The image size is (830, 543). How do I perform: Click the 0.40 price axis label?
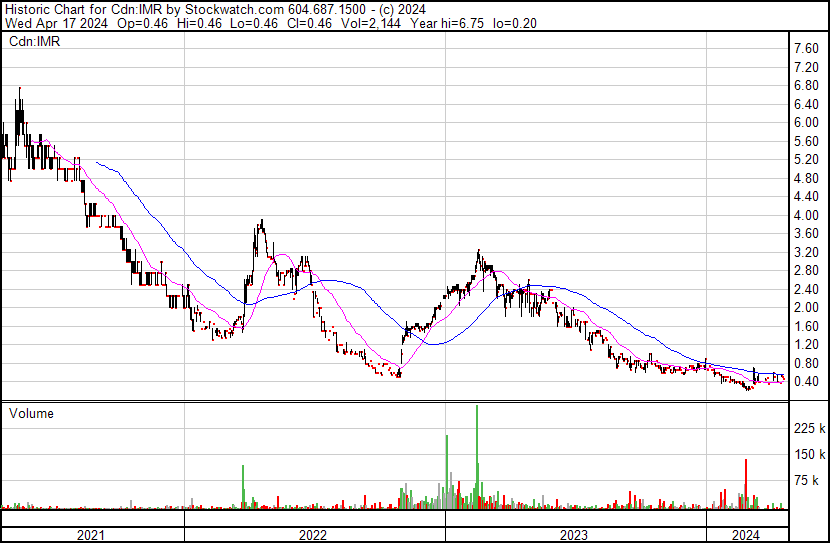pyautogui.click(x=806, y=382)
